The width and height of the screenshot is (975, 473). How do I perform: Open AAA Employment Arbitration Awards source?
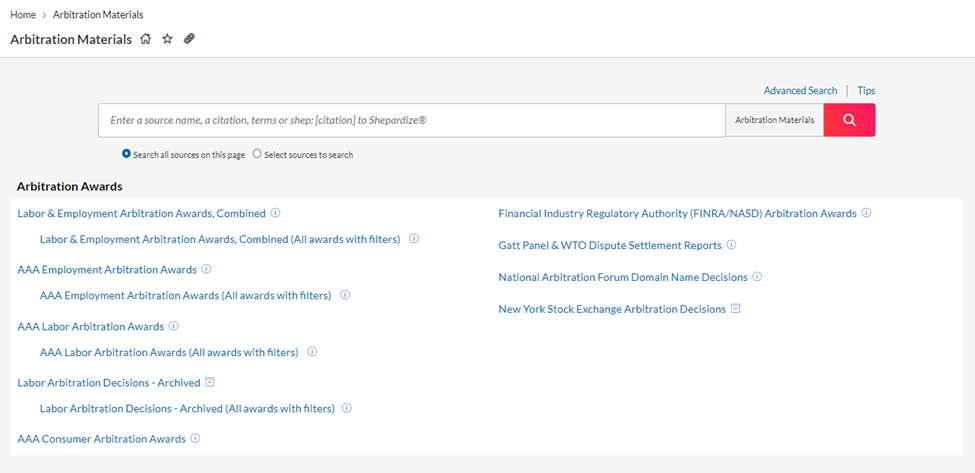point(107,270)
